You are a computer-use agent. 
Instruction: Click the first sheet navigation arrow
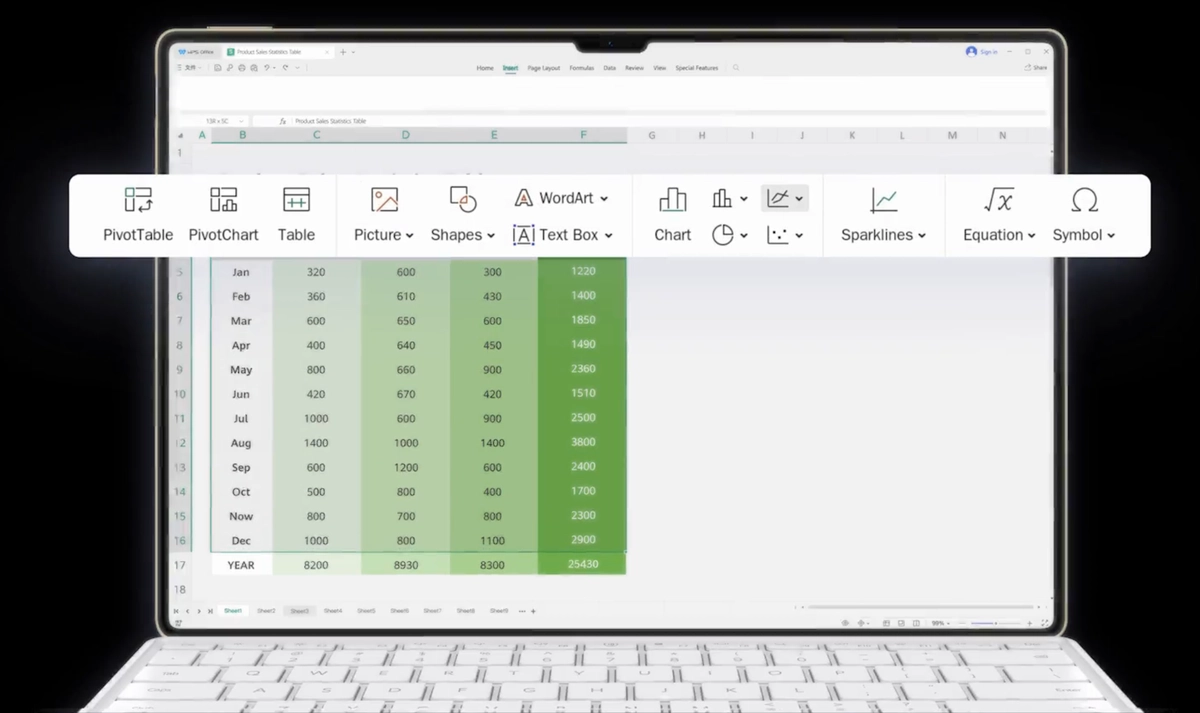click(x=176, y=611)
